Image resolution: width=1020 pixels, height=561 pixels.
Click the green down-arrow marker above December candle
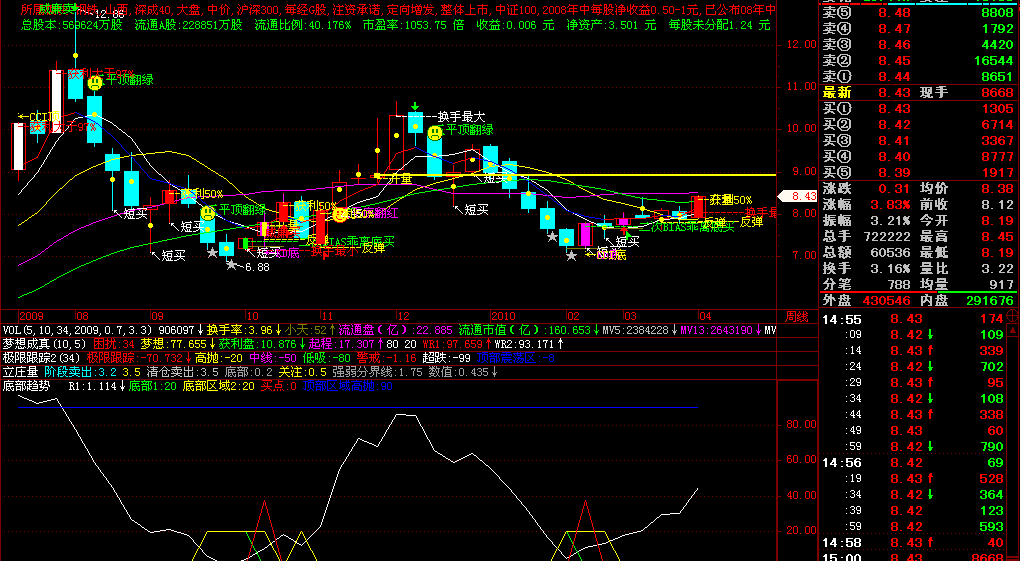pyautogui.click(x=415, y=106)
